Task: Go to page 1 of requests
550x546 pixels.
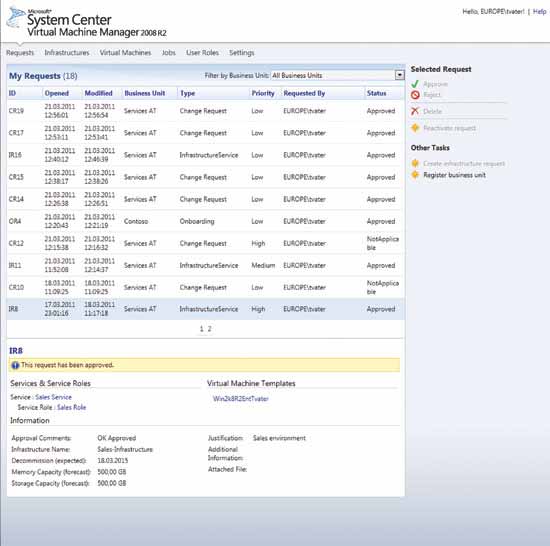Action: coord(201,329)
